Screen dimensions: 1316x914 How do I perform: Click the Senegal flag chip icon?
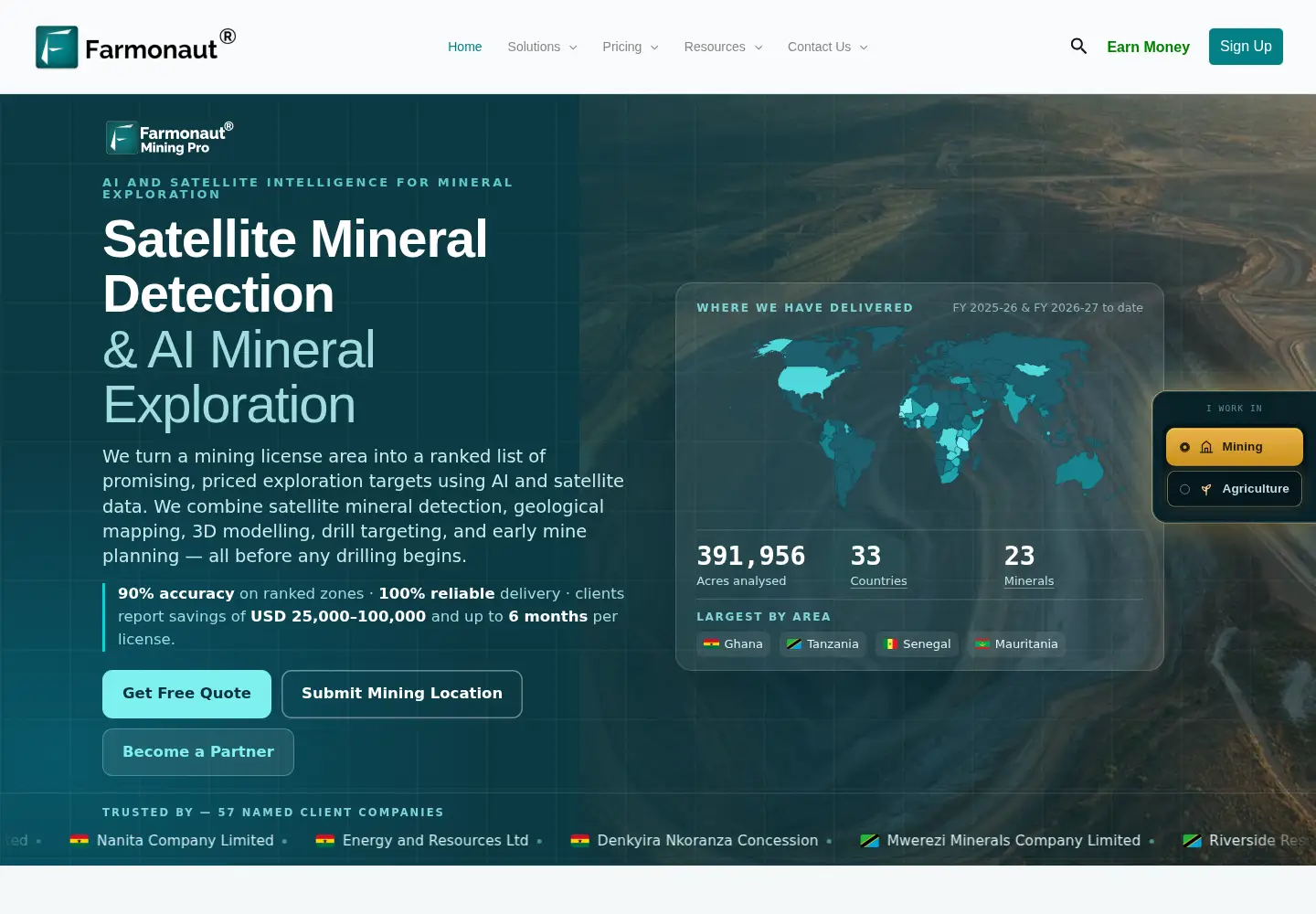tap(891, 643)
